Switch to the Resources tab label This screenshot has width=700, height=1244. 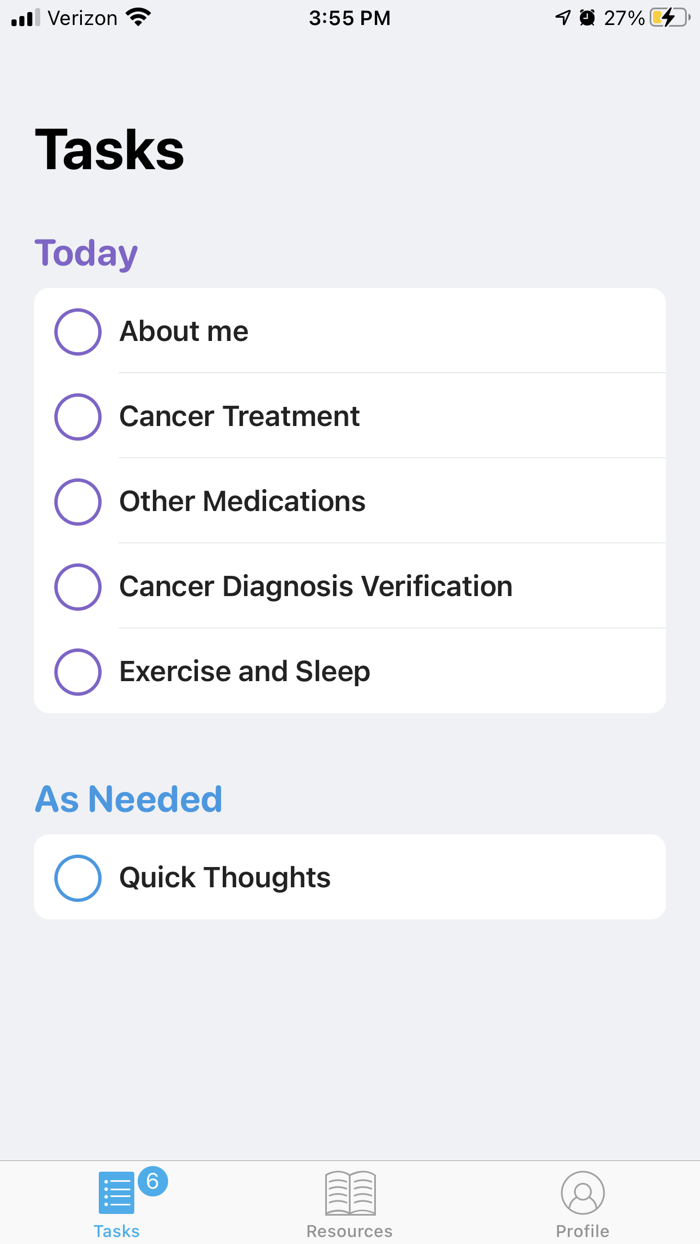[x=350, y=1231]
